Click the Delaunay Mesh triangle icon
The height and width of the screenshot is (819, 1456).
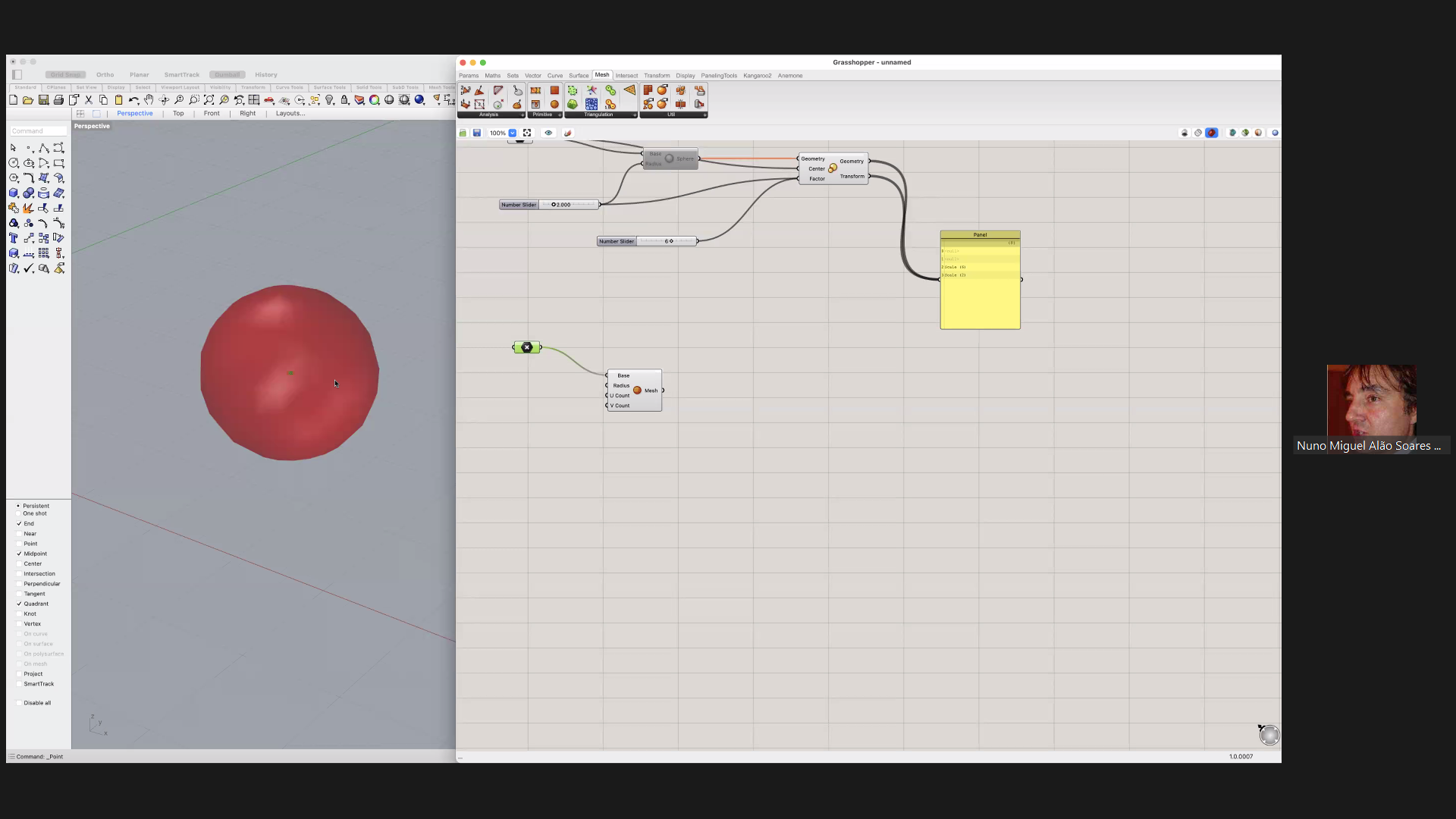[629, 90]
